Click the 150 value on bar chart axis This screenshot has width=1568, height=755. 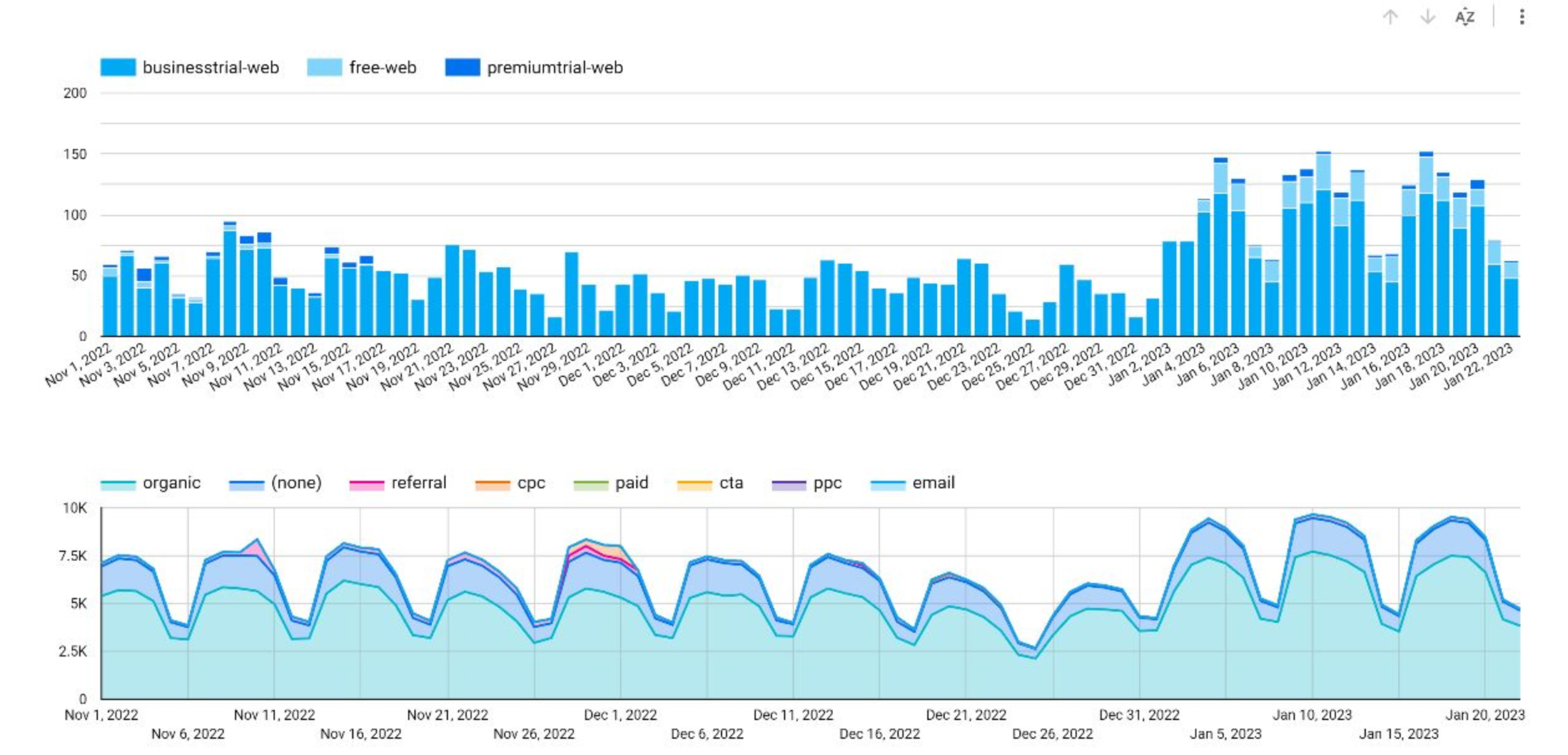[x=75, y=154]
